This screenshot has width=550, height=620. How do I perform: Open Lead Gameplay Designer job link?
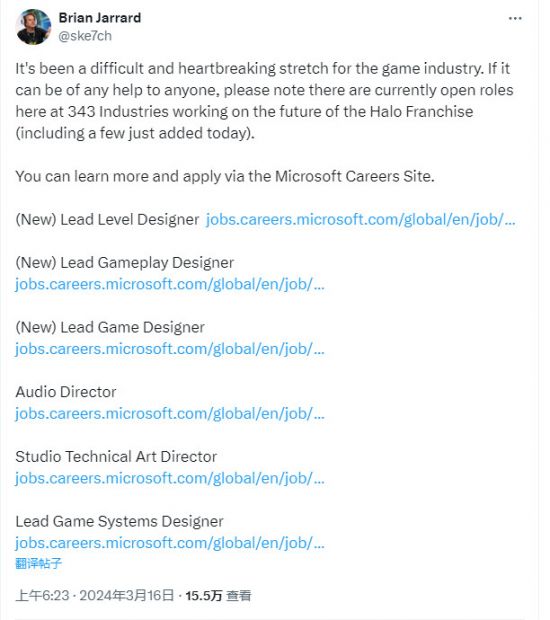point(170,284)
